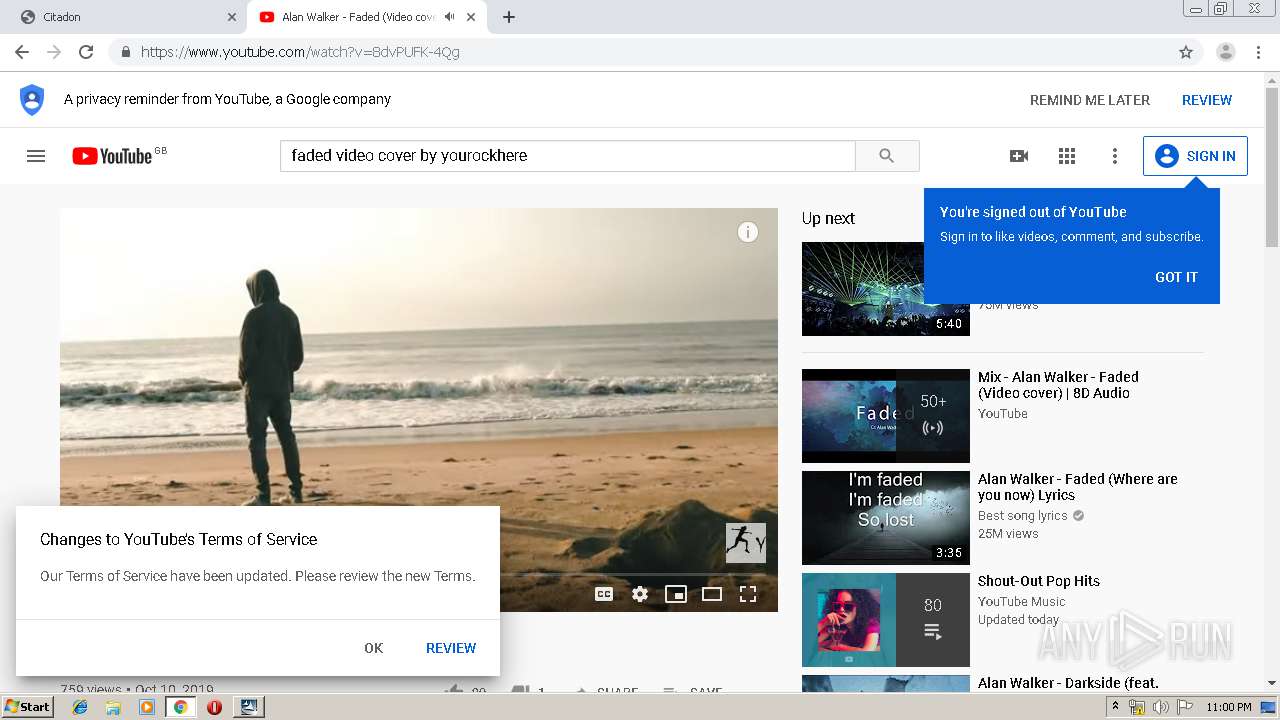Image resolution: width=1280 pixels, height=720 pixels.
Task: Close the Citadon tab
Action: click(232, 17)
